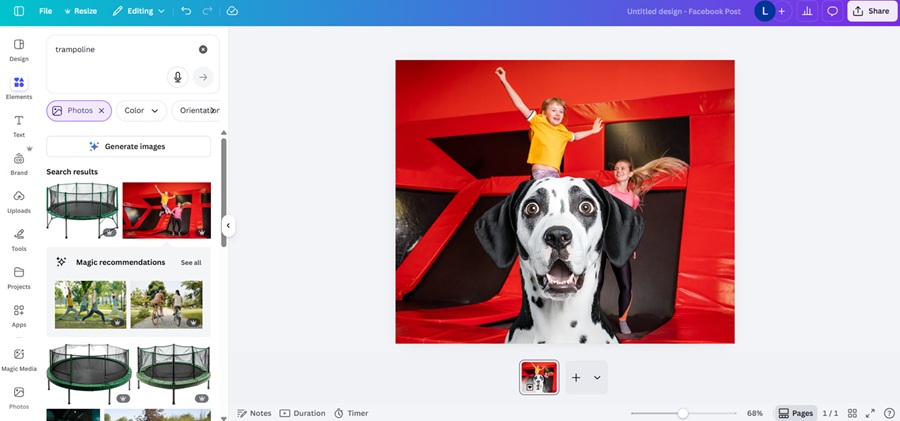Expand the add page options chevron
Viewport: 900px width, 421px height.
pos(597,377)
